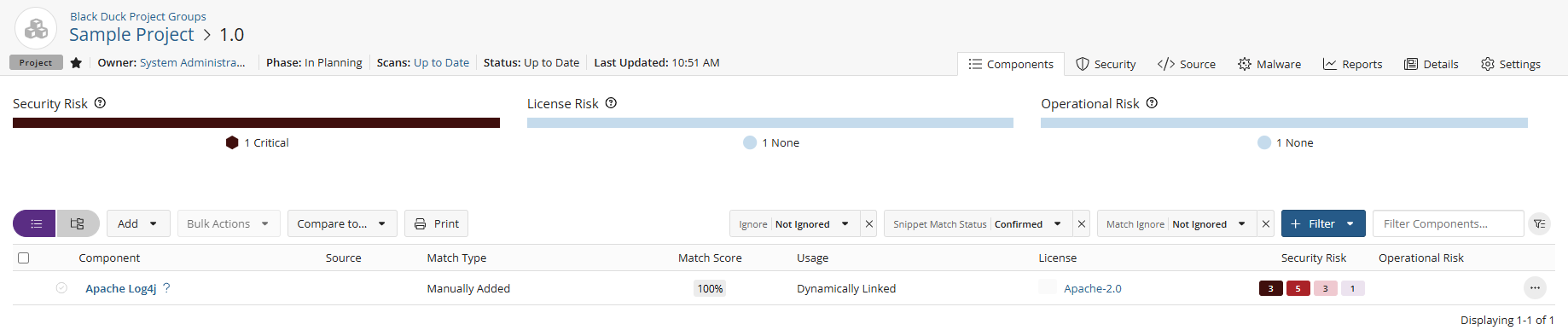Screen dimensions: 1568x330
Task: Click the favorite star icon beside Project
Action: point(76,62)
